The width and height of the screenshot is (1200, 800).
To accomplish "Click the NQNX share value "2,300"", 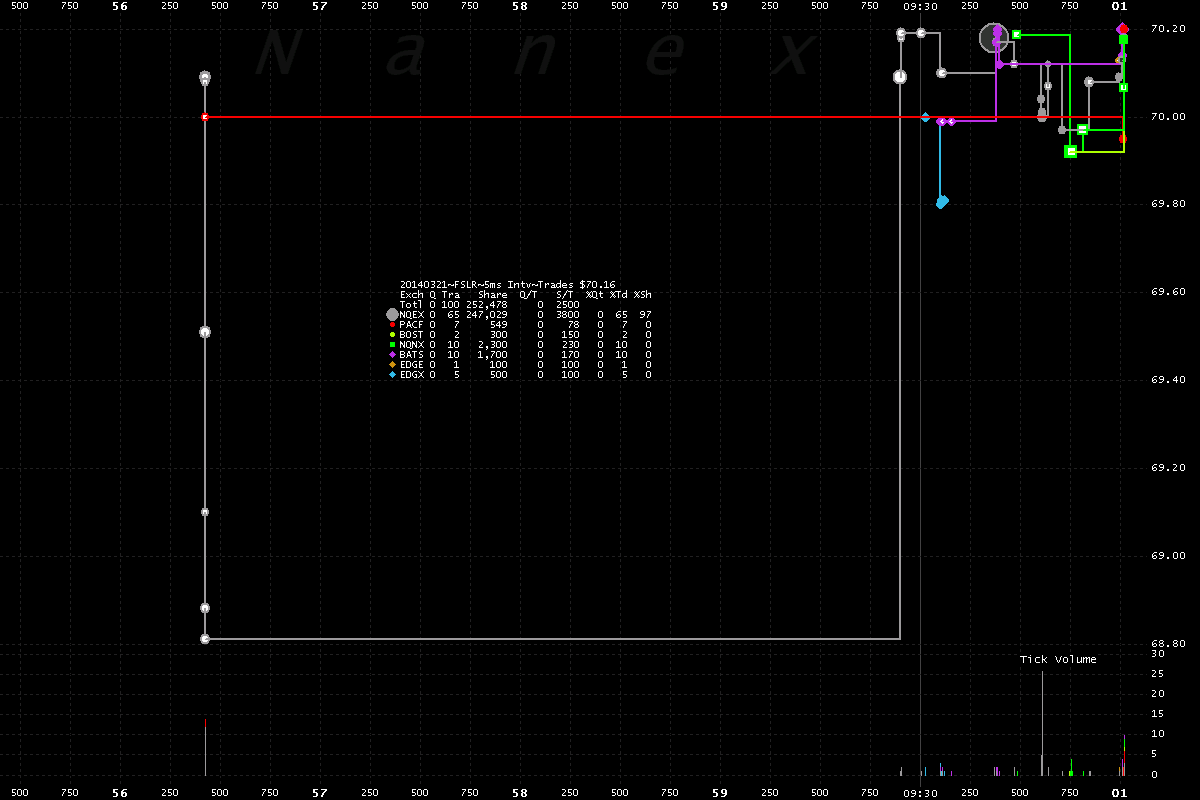I will [x=493, y=345].
